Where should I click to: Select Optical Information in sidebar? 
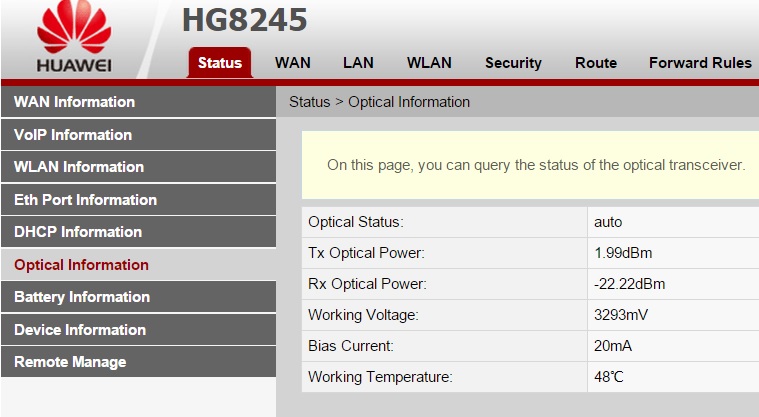(81, 265)
